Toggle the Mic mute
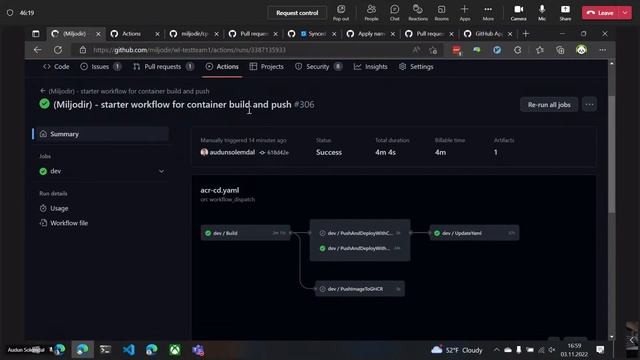This screenshot has height=360, width=640. [542, 13]
